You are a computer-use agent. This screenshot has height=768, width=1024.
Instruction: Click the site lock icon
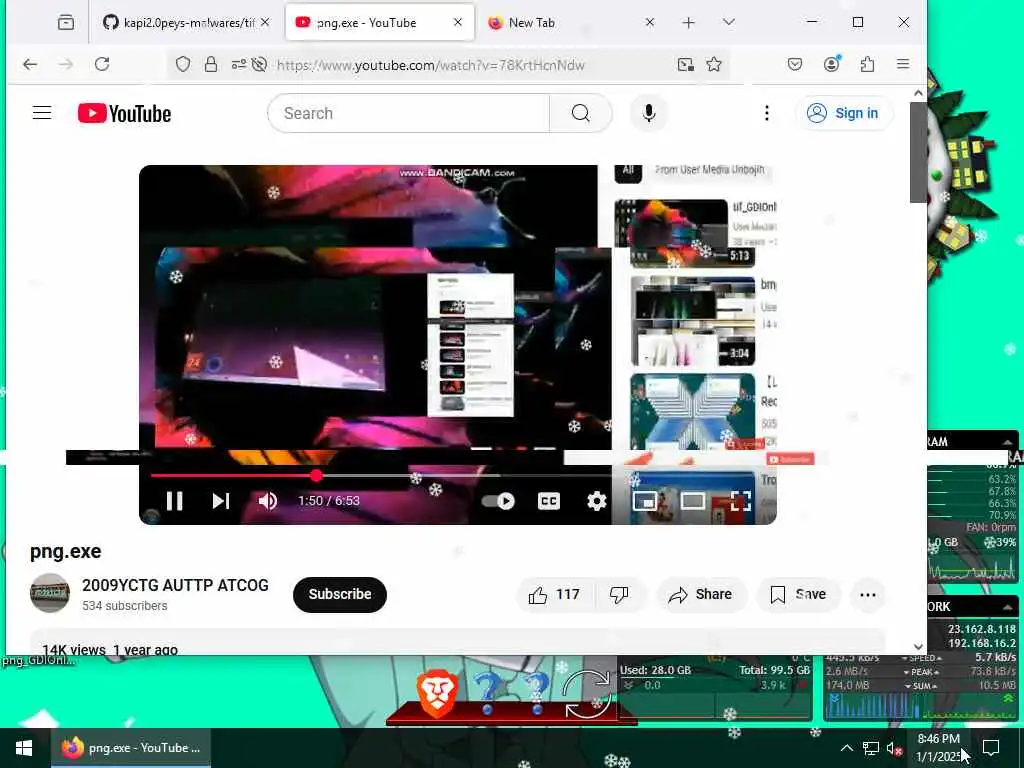tap(210, 64)
